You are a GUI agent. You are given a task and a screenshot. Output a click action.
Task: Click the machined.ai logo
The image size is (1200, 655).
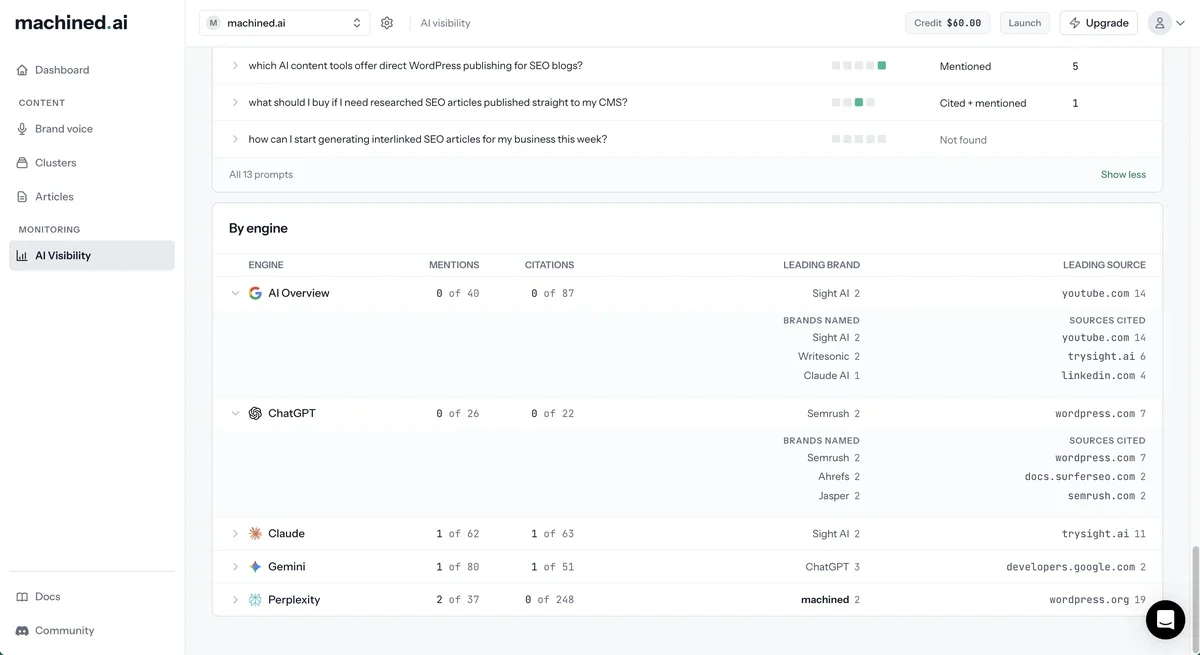tap(71, 22)
